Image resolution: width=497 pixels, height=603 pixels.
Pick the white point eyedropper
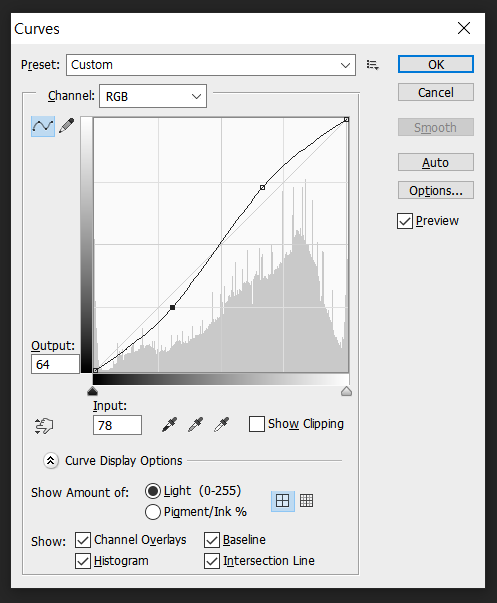click(x=222, y=425)
